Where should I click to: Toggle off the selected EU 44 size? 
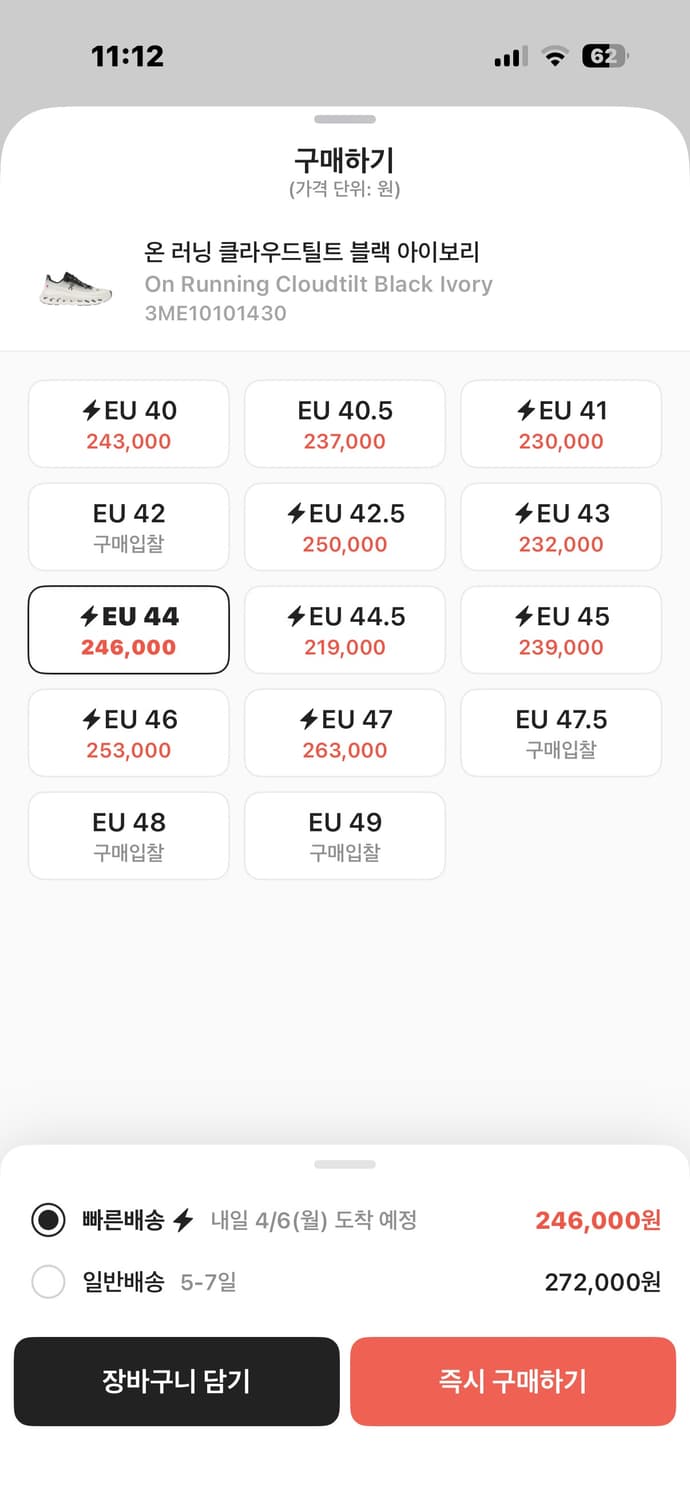click(128, 630)
